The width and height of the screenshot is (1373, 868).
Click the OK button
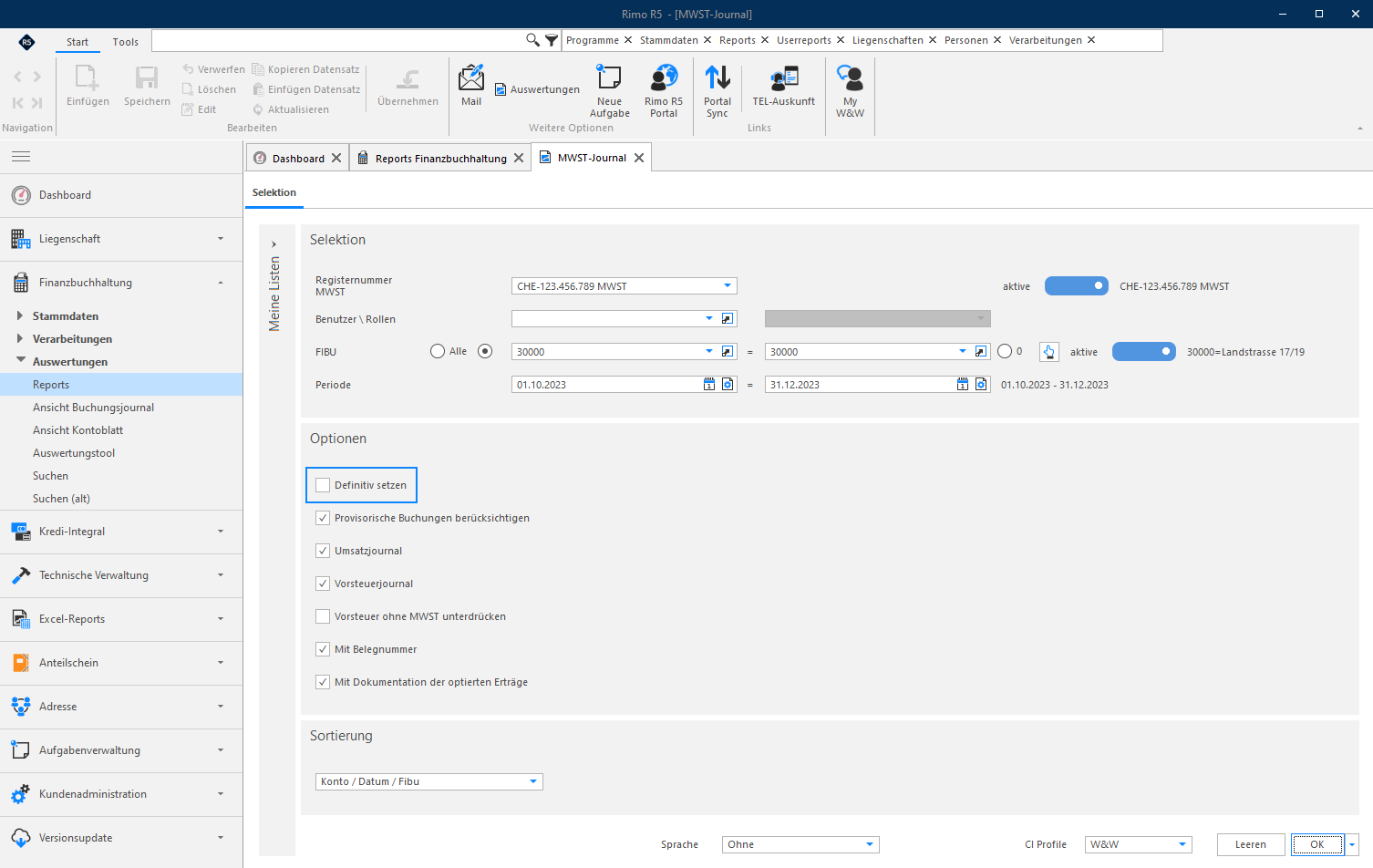tap(1317, 844)
